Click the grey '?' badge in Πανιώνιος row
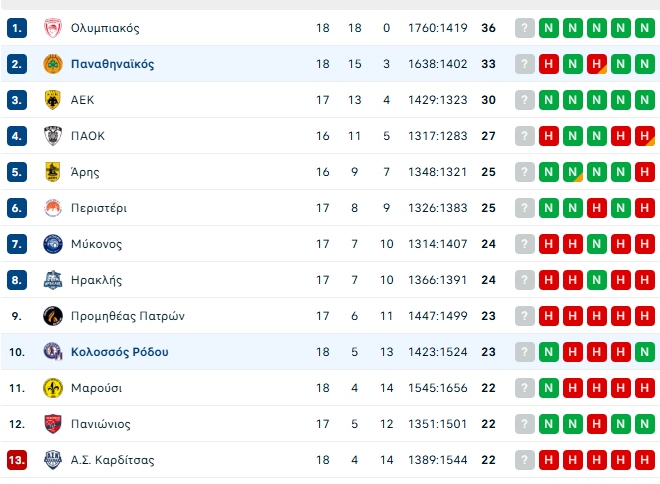660x484 pixels. point(525,424)
